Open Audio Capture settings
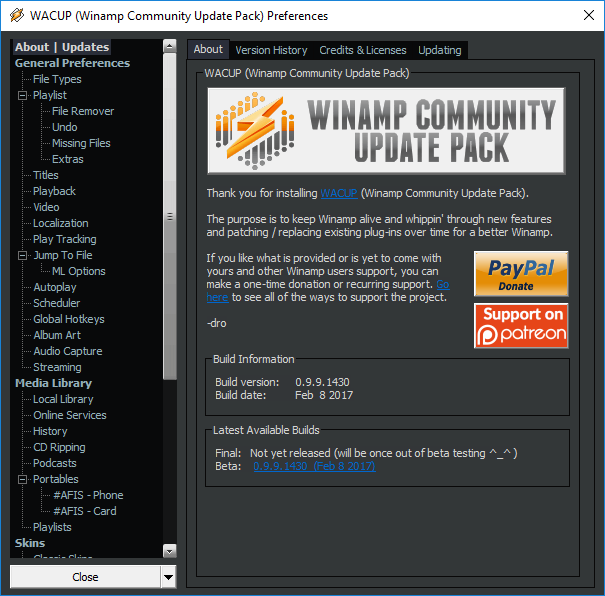 (x=68, y=351)
